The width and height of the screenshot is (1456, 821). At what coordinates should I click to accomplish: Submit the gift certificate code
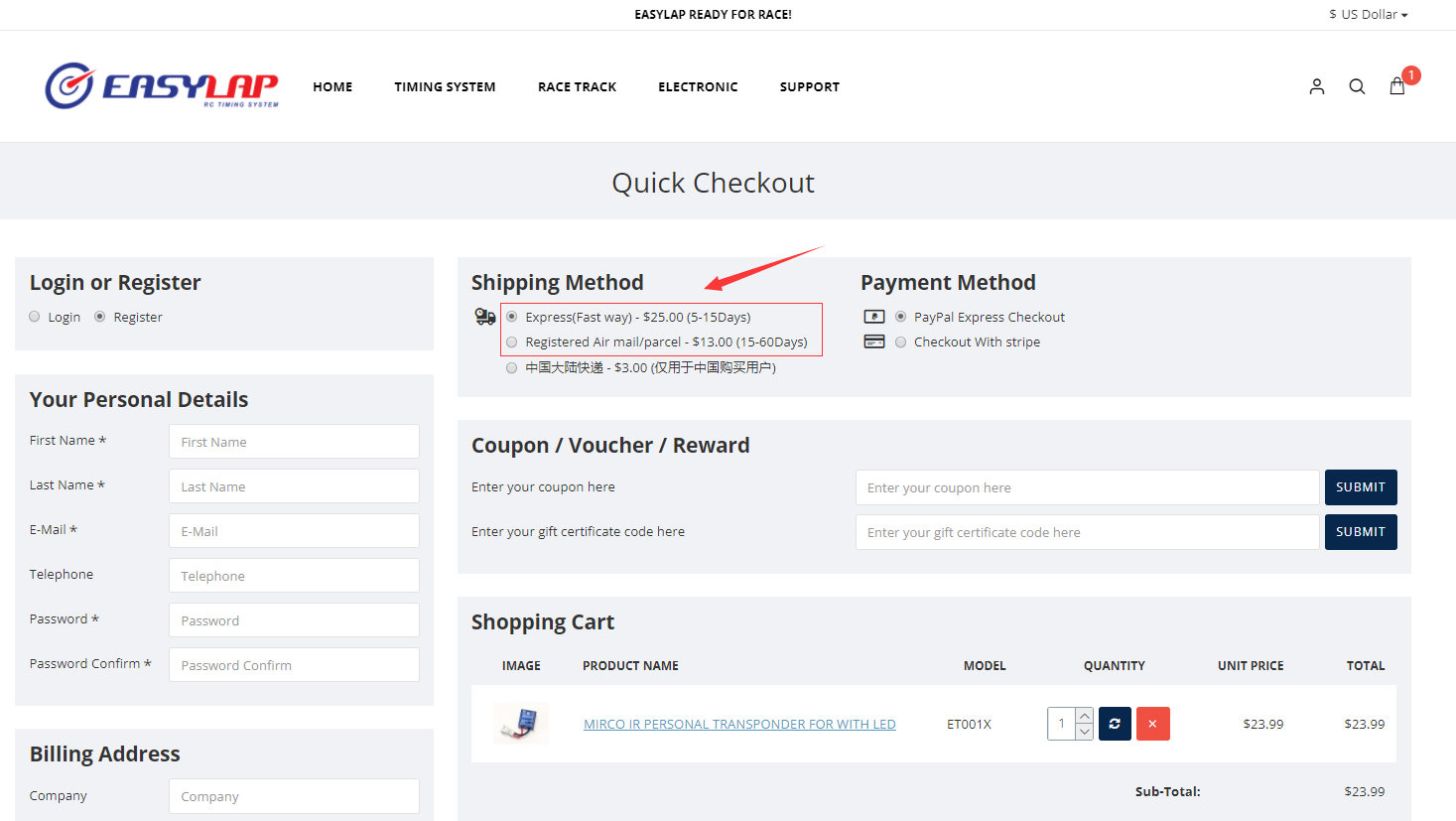[x=1361, y=532]
